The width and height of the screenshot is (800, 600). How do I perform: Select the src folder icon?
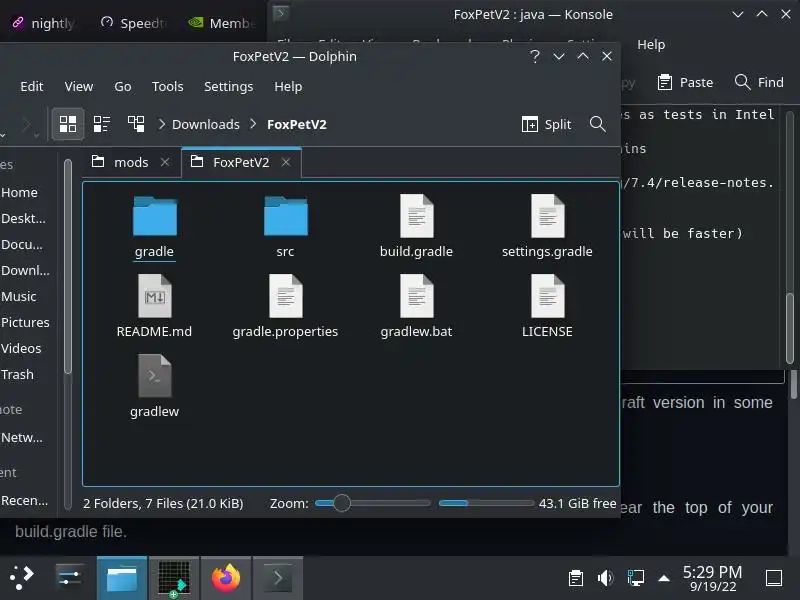point(286,215)
